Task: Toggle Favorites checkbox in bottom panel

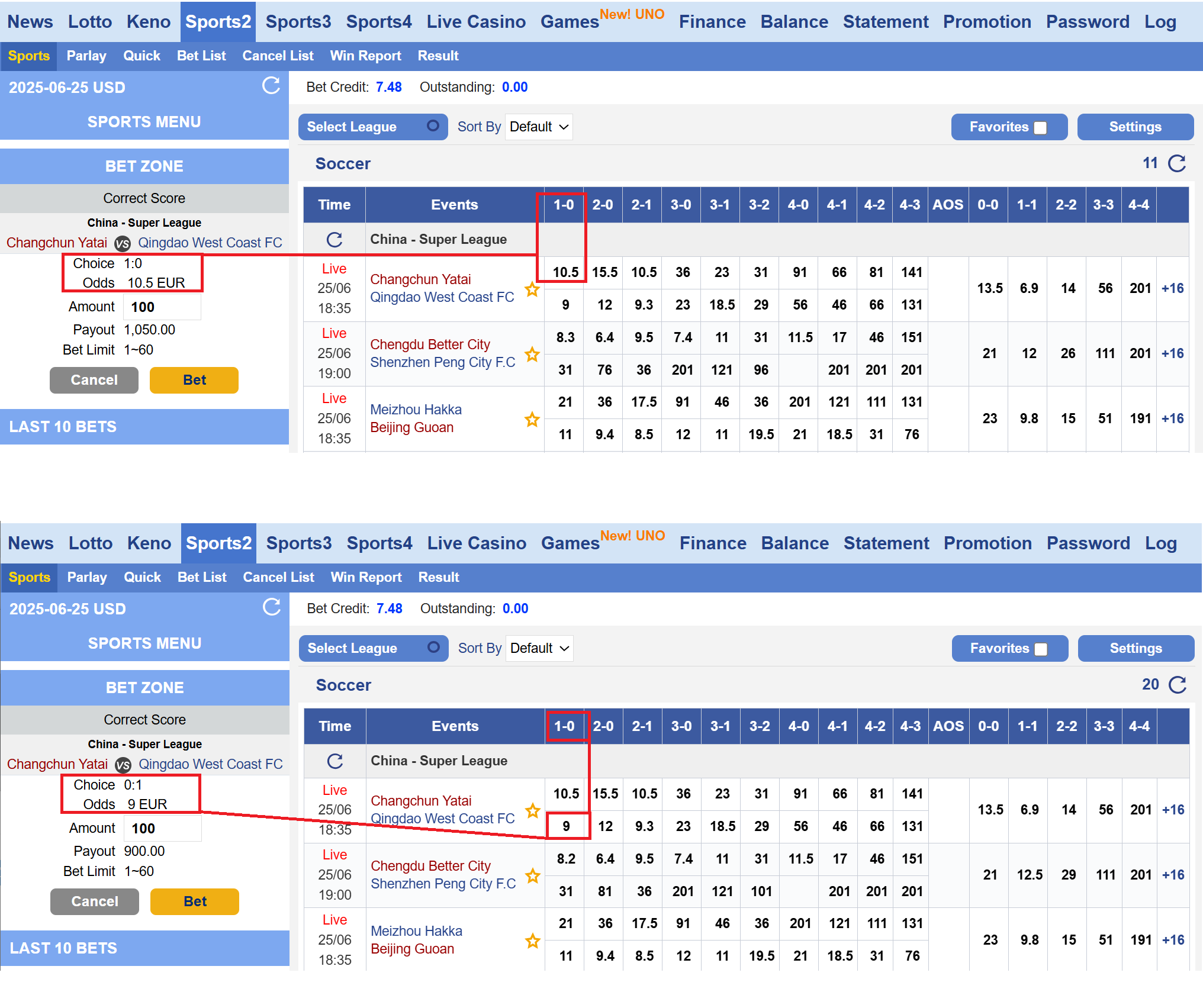Action: [x=1041, y=649]
